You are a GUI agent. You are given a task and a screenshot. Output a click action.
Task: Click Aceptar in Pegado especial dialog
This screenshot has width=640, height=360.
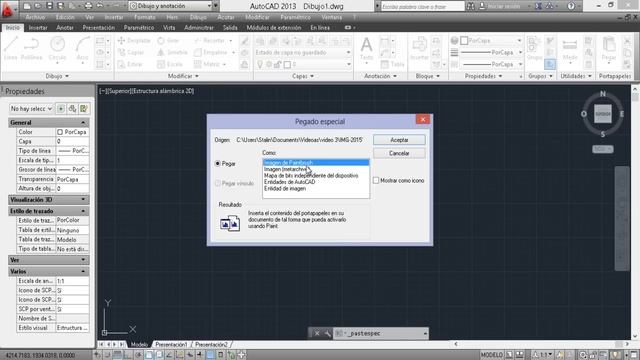399,140
